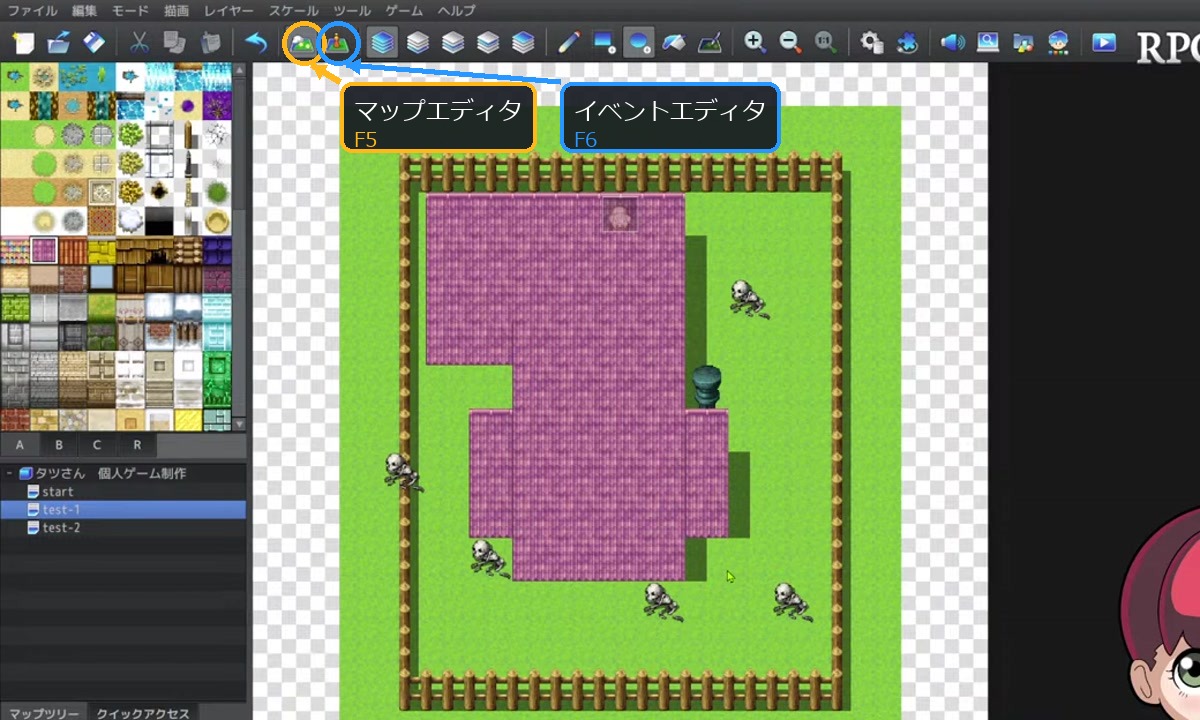Open the Database gear icon
The width and height of the screenshot is (1200, 720).
872,43
